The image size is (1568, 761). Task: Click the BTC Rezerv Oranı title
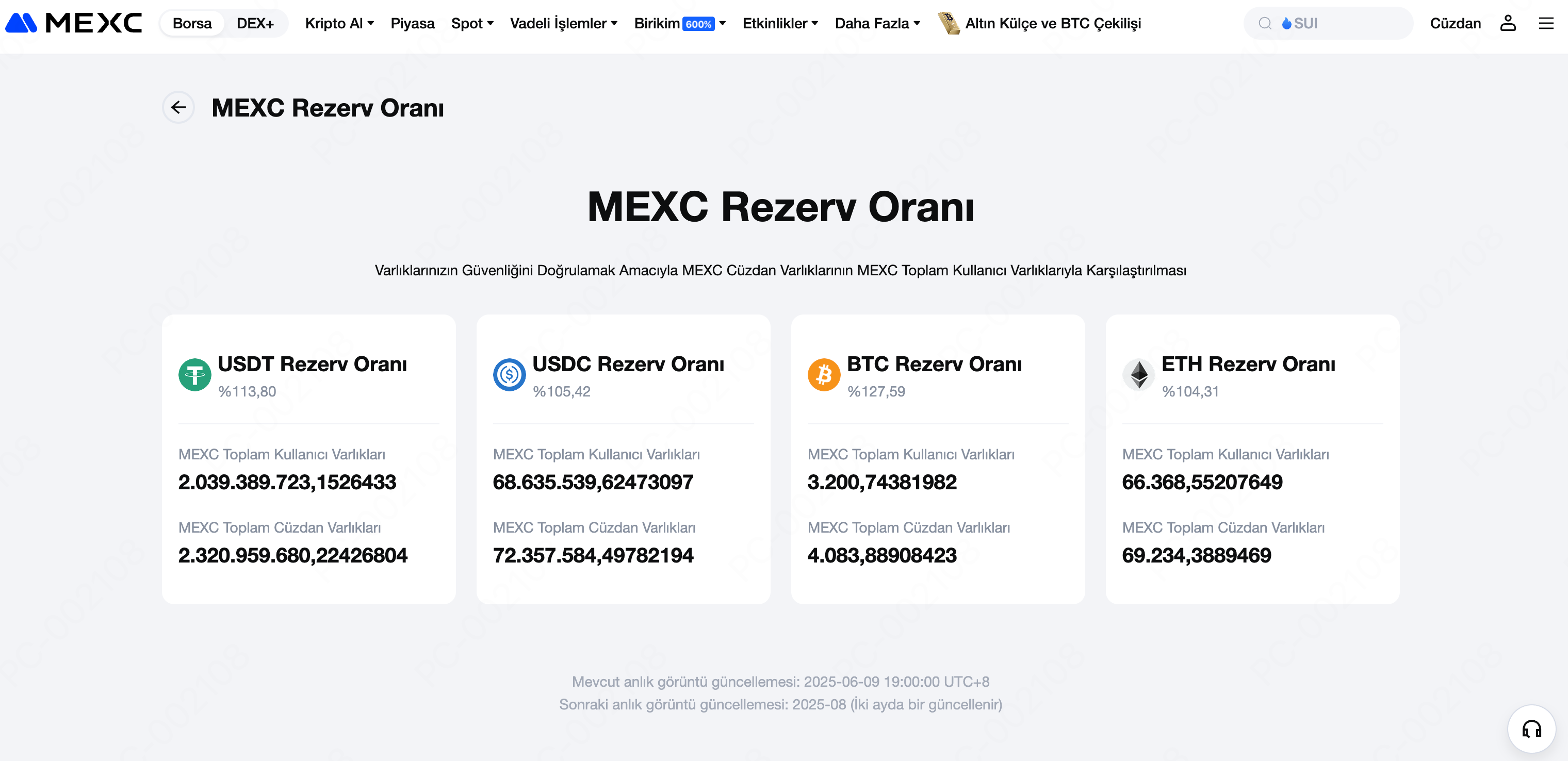(x=934, y=364)
